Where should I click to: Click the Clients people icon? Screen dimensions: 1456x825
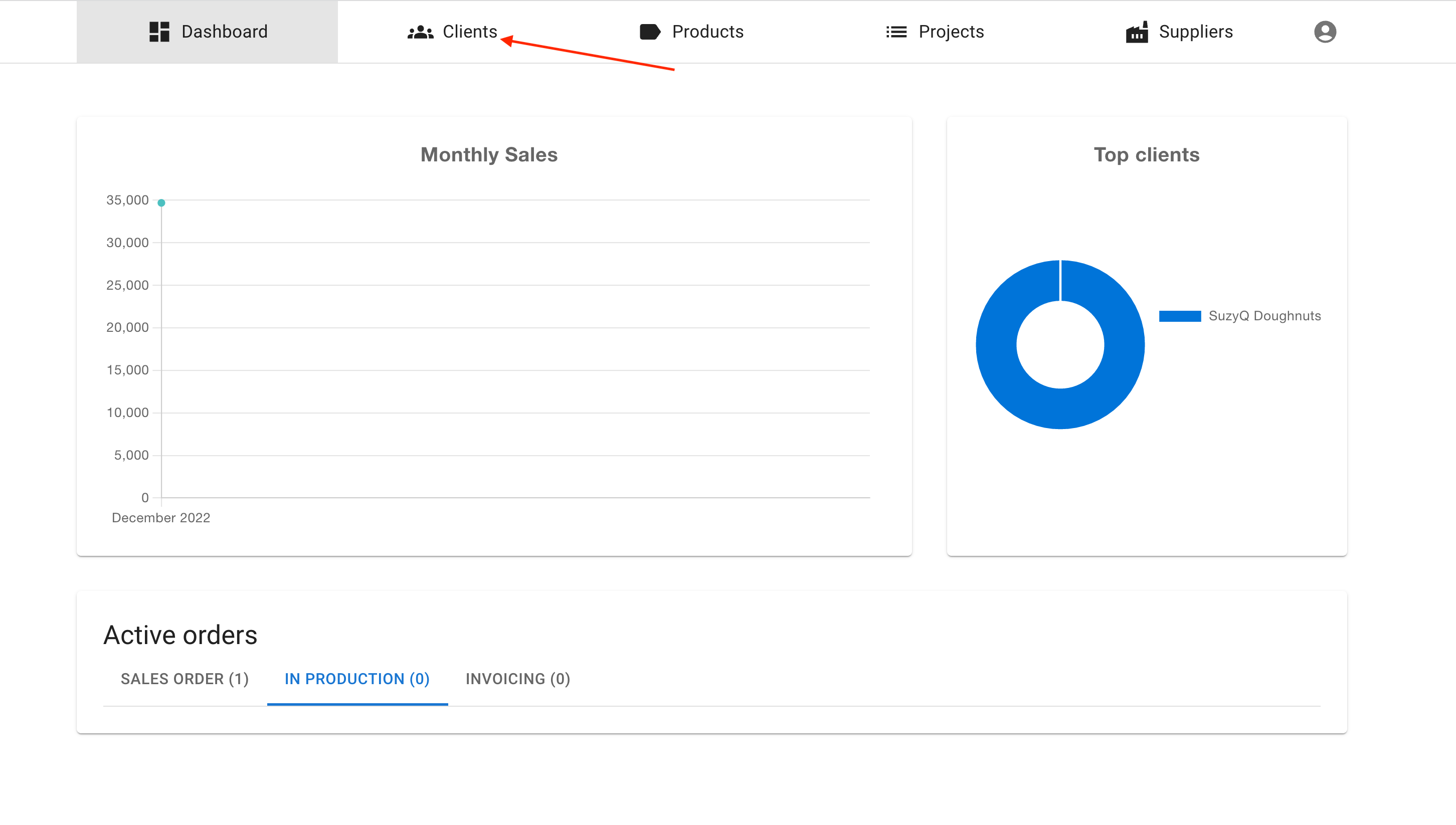click(x=420, y=32)
